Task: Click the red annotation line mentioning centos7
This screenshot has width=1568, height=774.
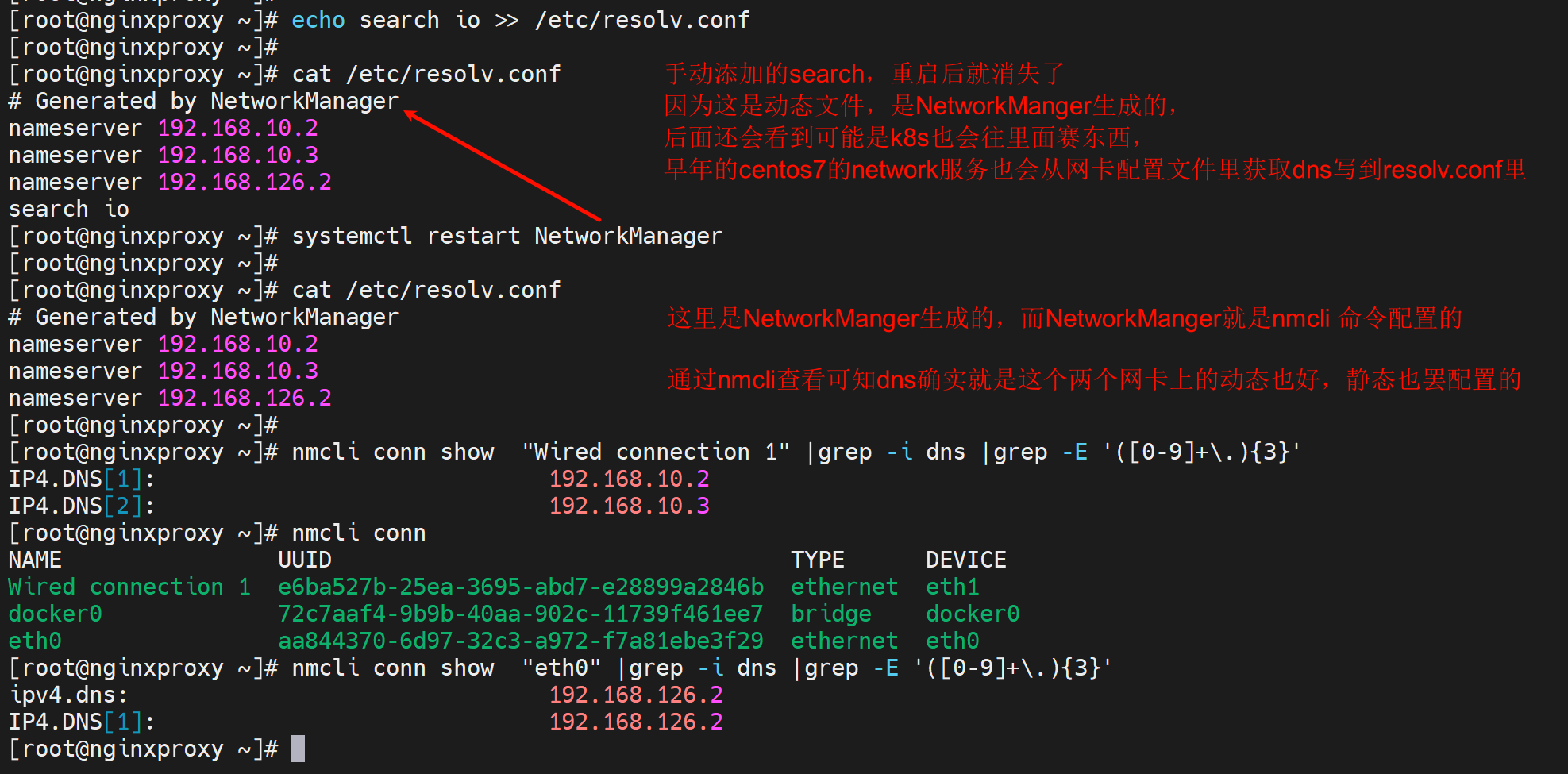Action: 1094,170
